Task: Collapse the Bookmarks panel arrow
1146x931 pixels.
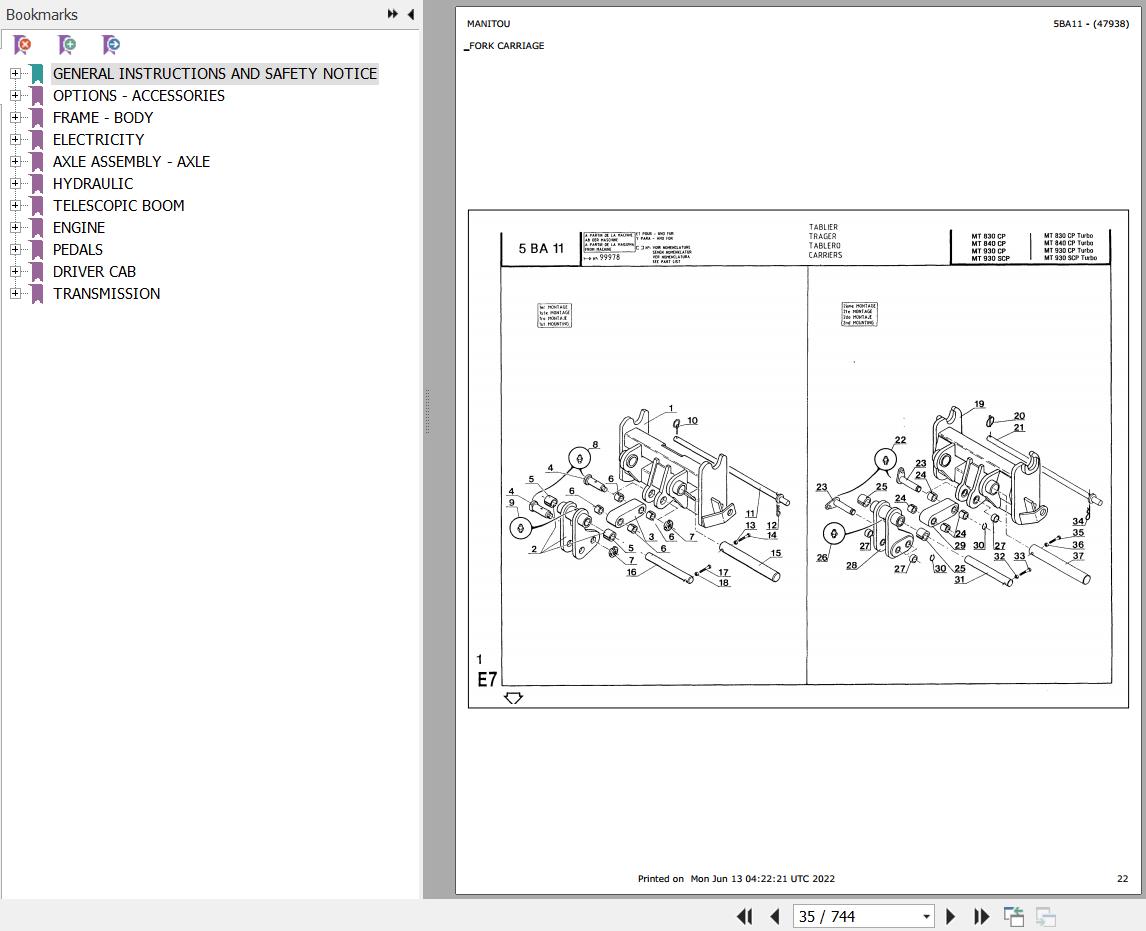Action: coord(411,14)
